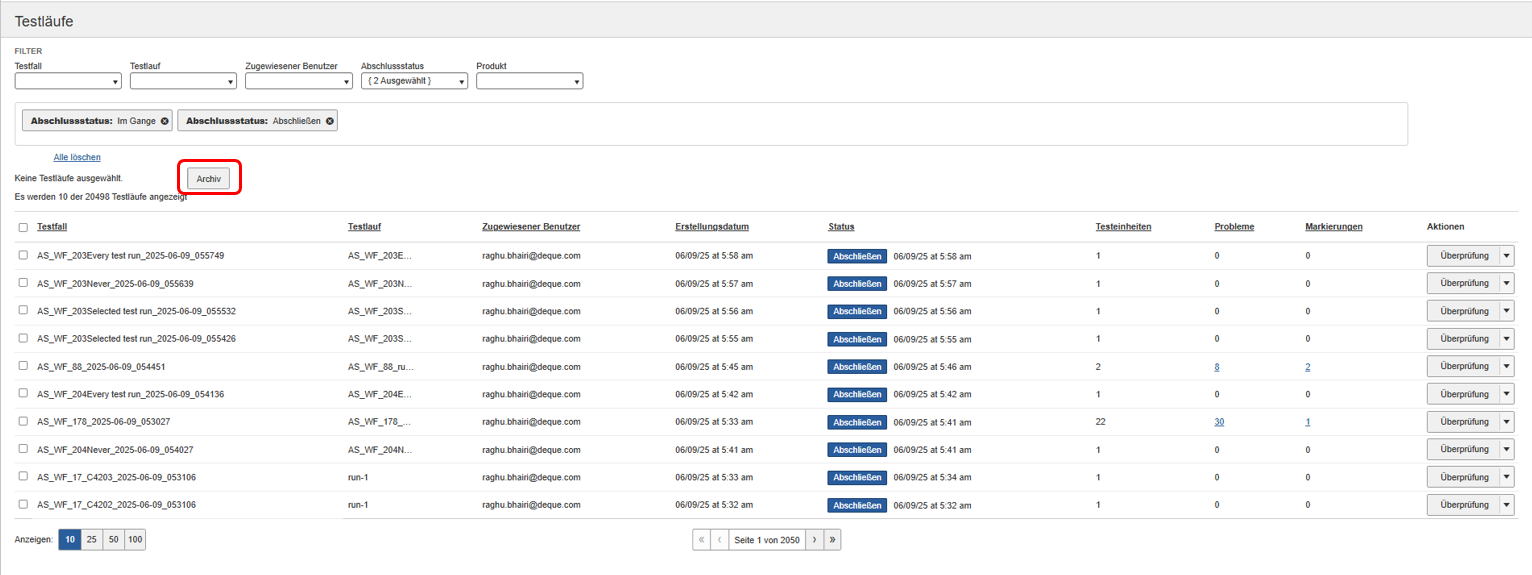Open action arrow for AS_WF_178 row
The height and width of the screenshot is (575, 1532).
coord(1507,422)
